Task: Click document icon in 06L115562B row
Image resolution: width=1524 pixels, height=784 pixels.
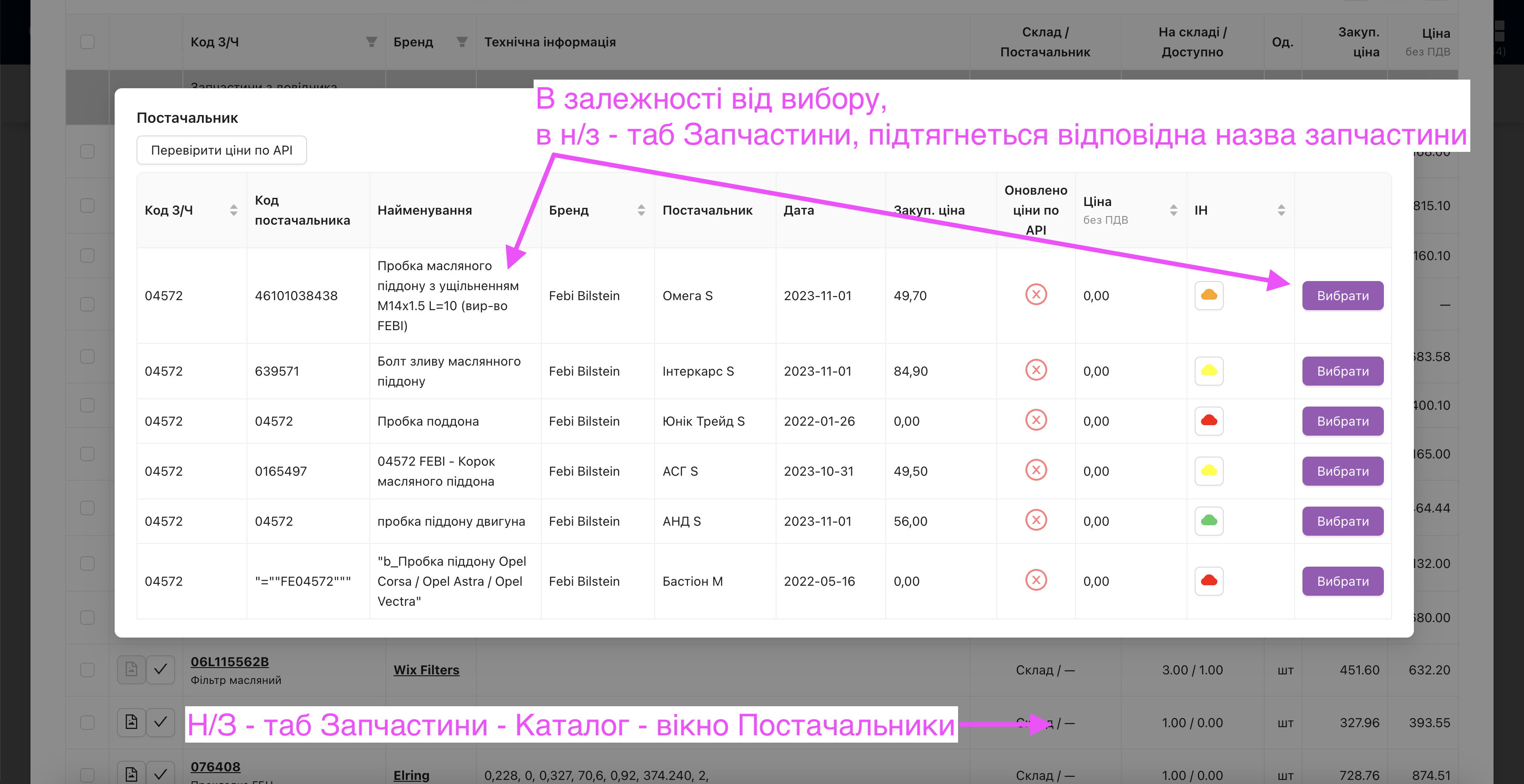Action: coord(131,669)
